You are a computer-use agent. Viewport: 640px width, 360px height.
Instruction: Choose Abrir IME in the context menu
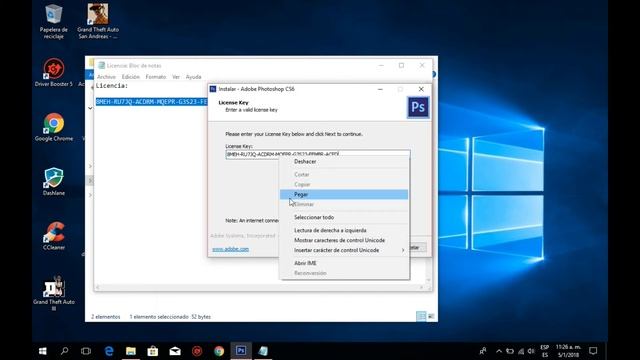coord(344,263)
